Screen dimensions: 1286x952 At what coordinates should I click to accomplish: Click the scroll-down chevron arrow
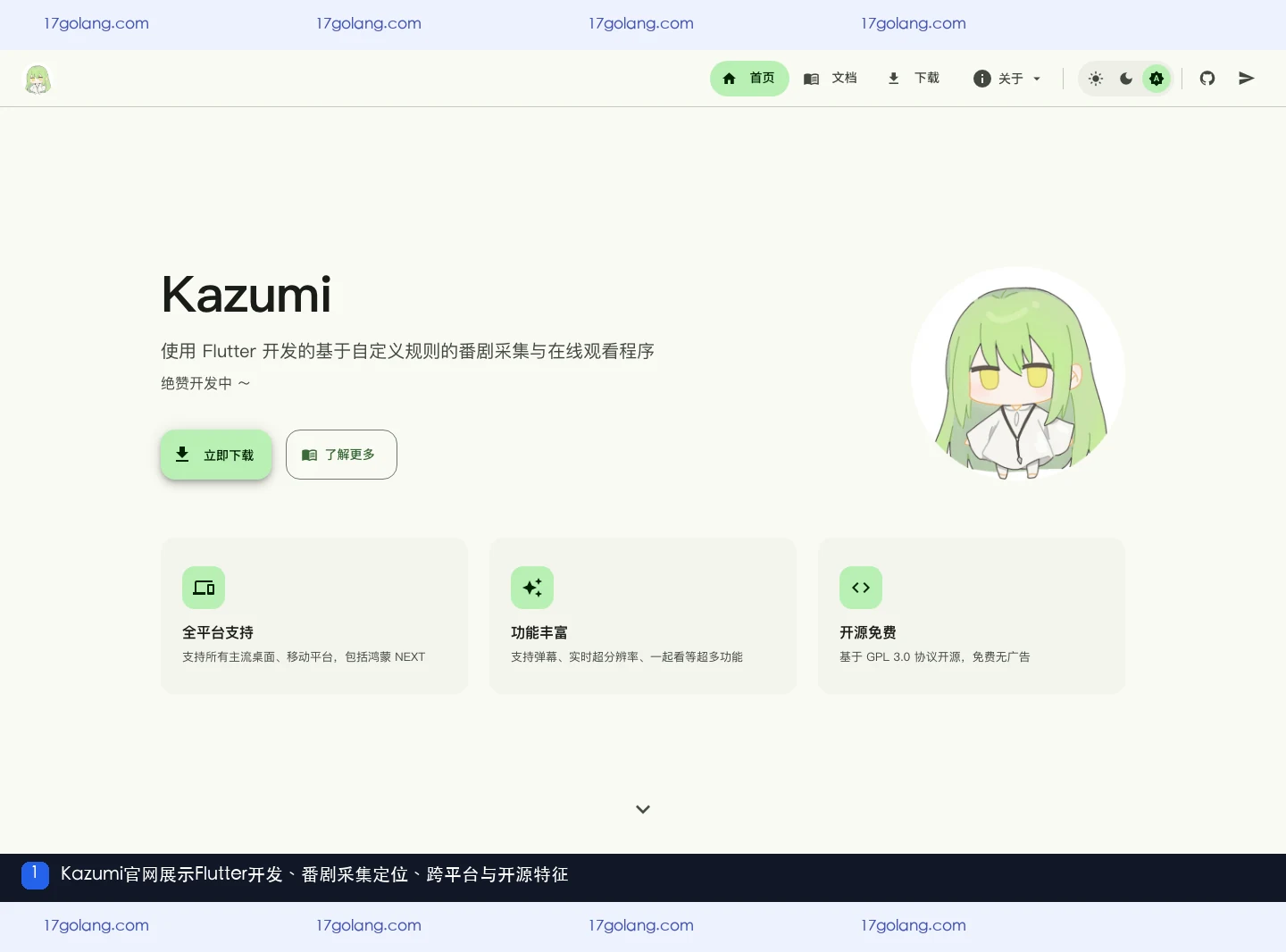[x=643, y=809]
